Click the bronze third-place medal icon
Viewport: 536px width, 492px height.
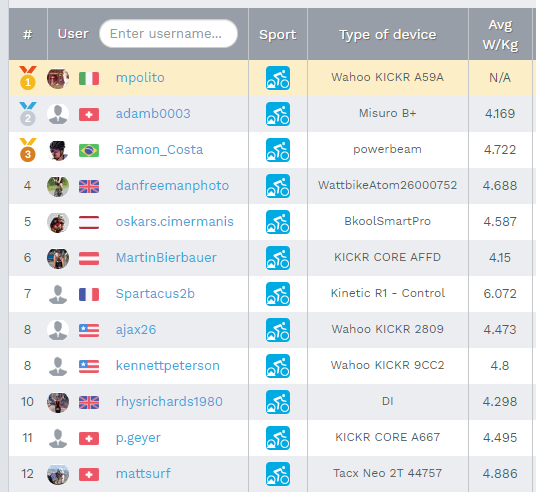pyautogui.click(x=28, y=150)
